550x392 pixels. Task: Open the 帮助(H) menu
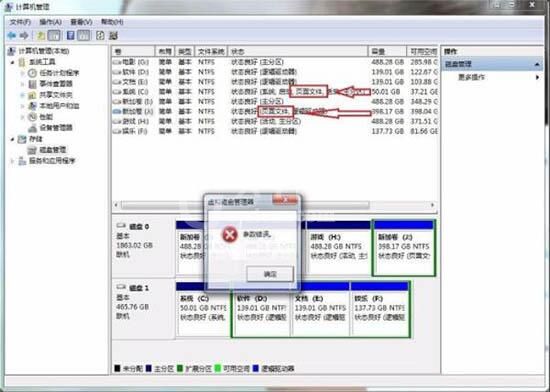pyautogui.click(x=112, y=22)
